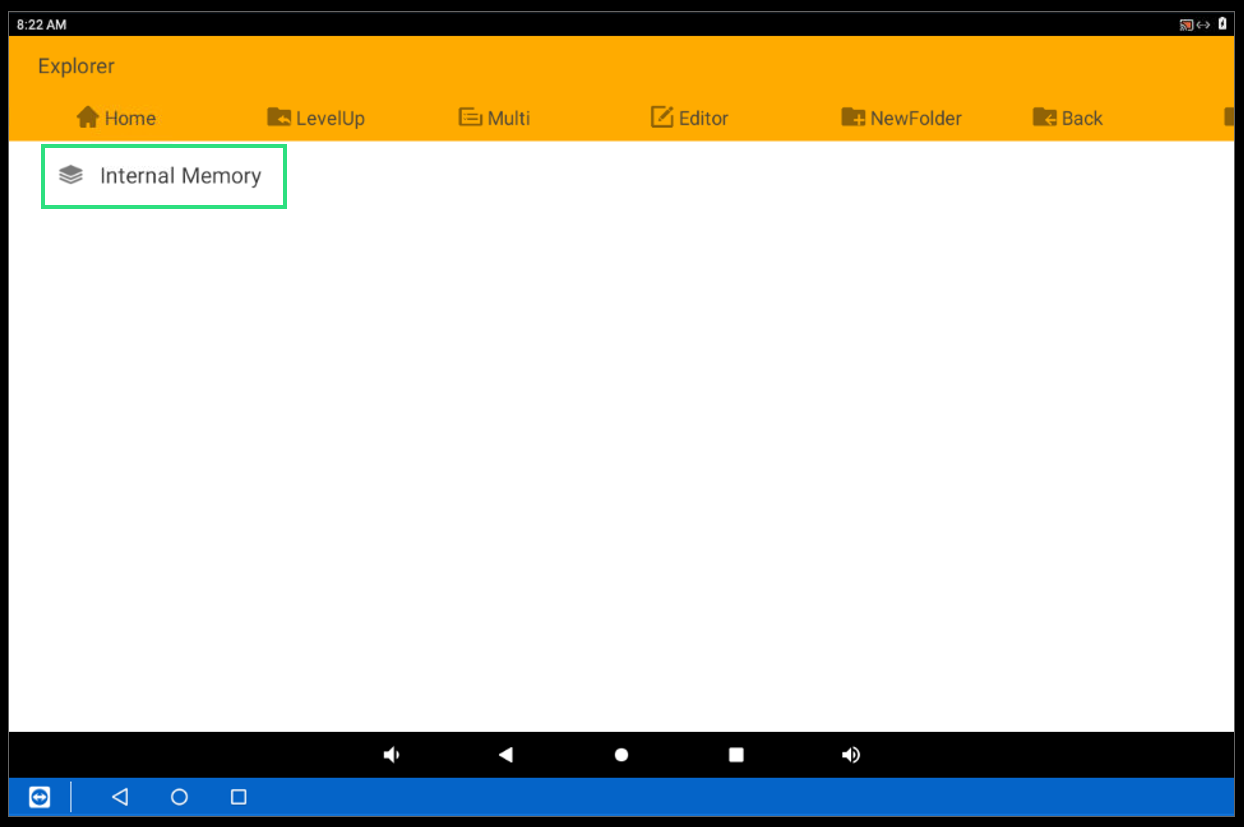The height and width of the screenshot is (827, 1244).
Task: Open the Internal Memory entry
Action: pyautogui.click(x=164, y=176)
